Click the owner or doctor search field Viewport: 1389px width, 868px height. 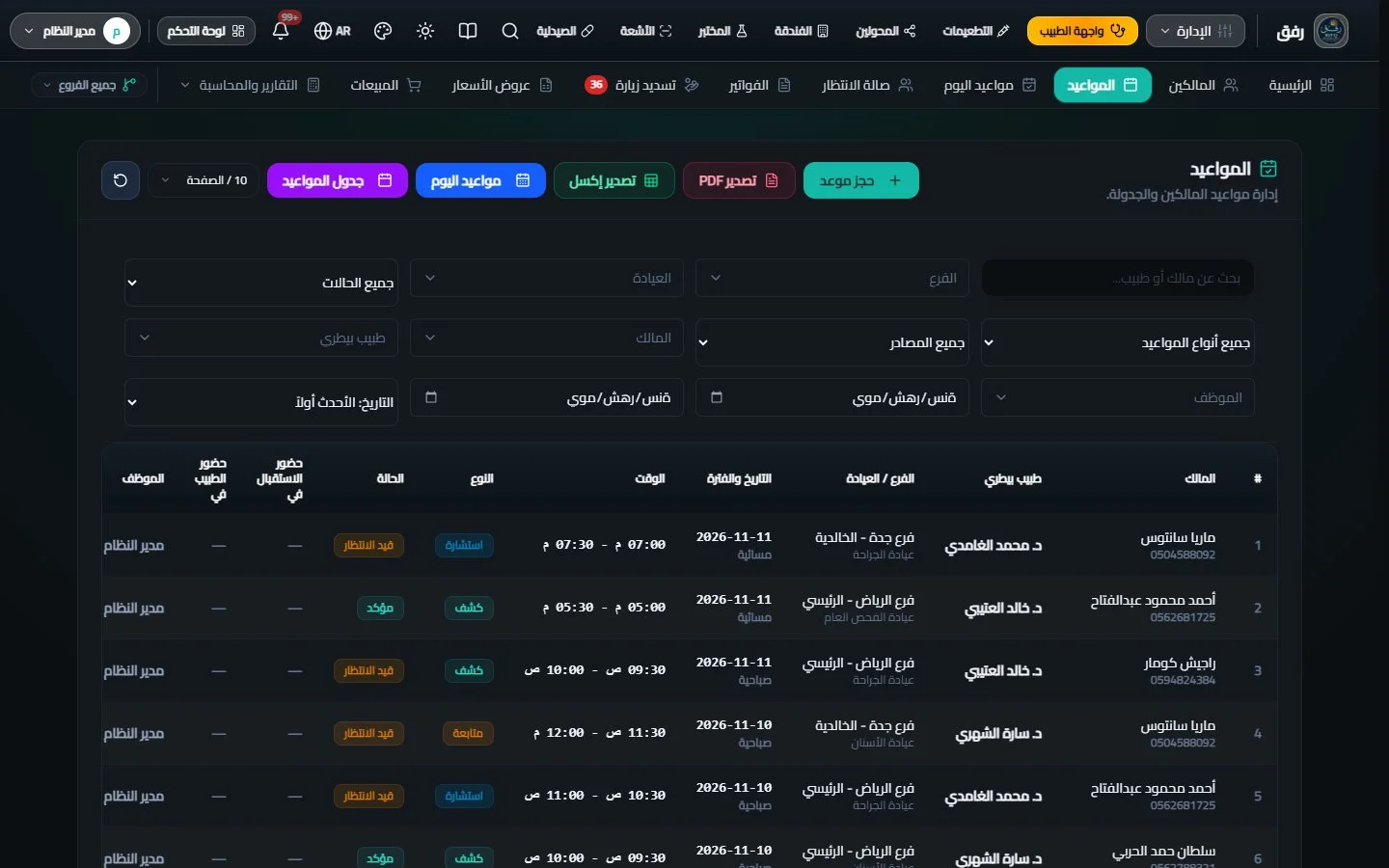[x=1118, y=278]
